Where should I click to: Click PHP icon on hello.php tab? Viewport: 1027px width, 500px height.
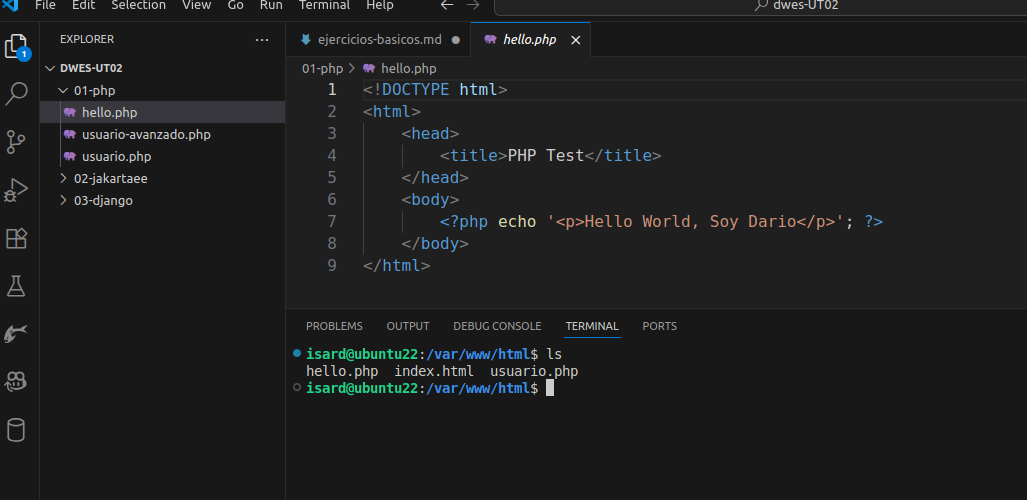pyautogui.click(x=490, y=40)
